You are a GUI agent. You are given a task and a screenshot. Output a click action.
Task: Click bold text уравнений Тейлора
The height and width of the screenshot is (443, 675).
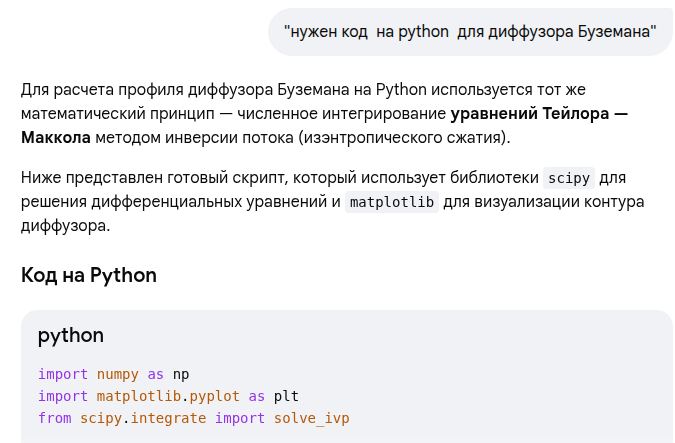529,114
